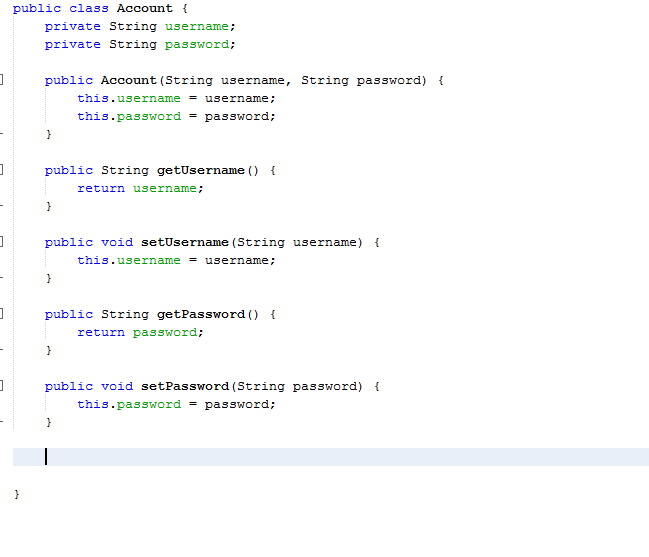Click green 'password' in the private field declaration
649x557 pixels.
point(197,45)
